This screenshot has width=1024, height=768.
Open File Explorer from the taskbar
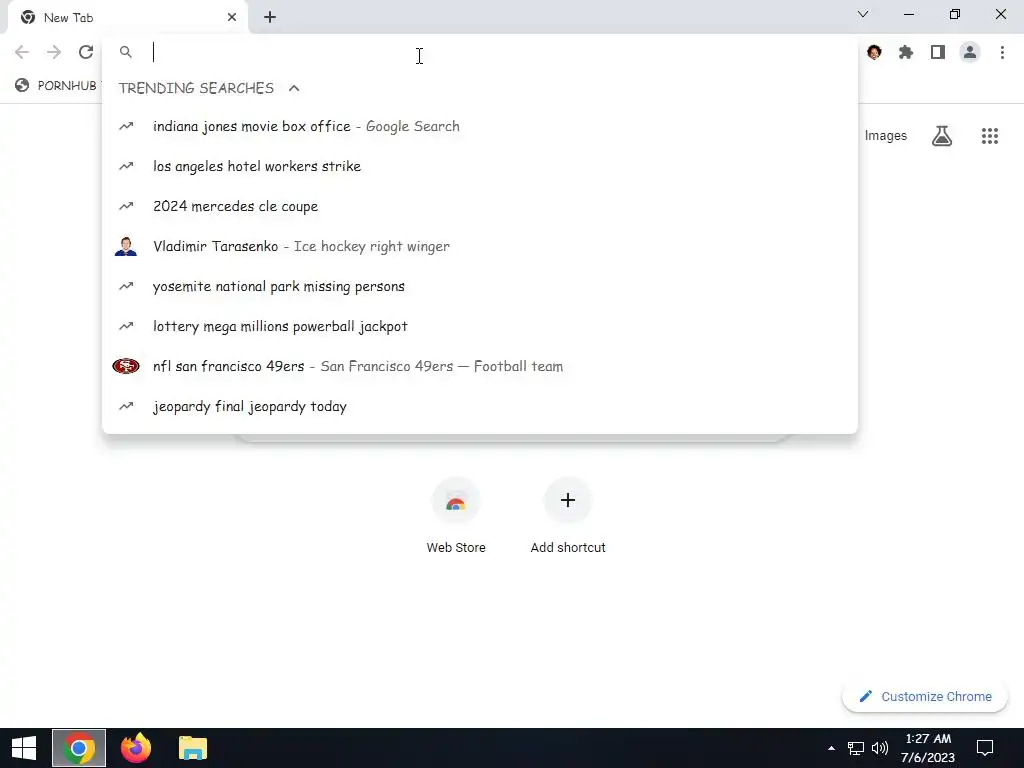[x=193, y=748]
